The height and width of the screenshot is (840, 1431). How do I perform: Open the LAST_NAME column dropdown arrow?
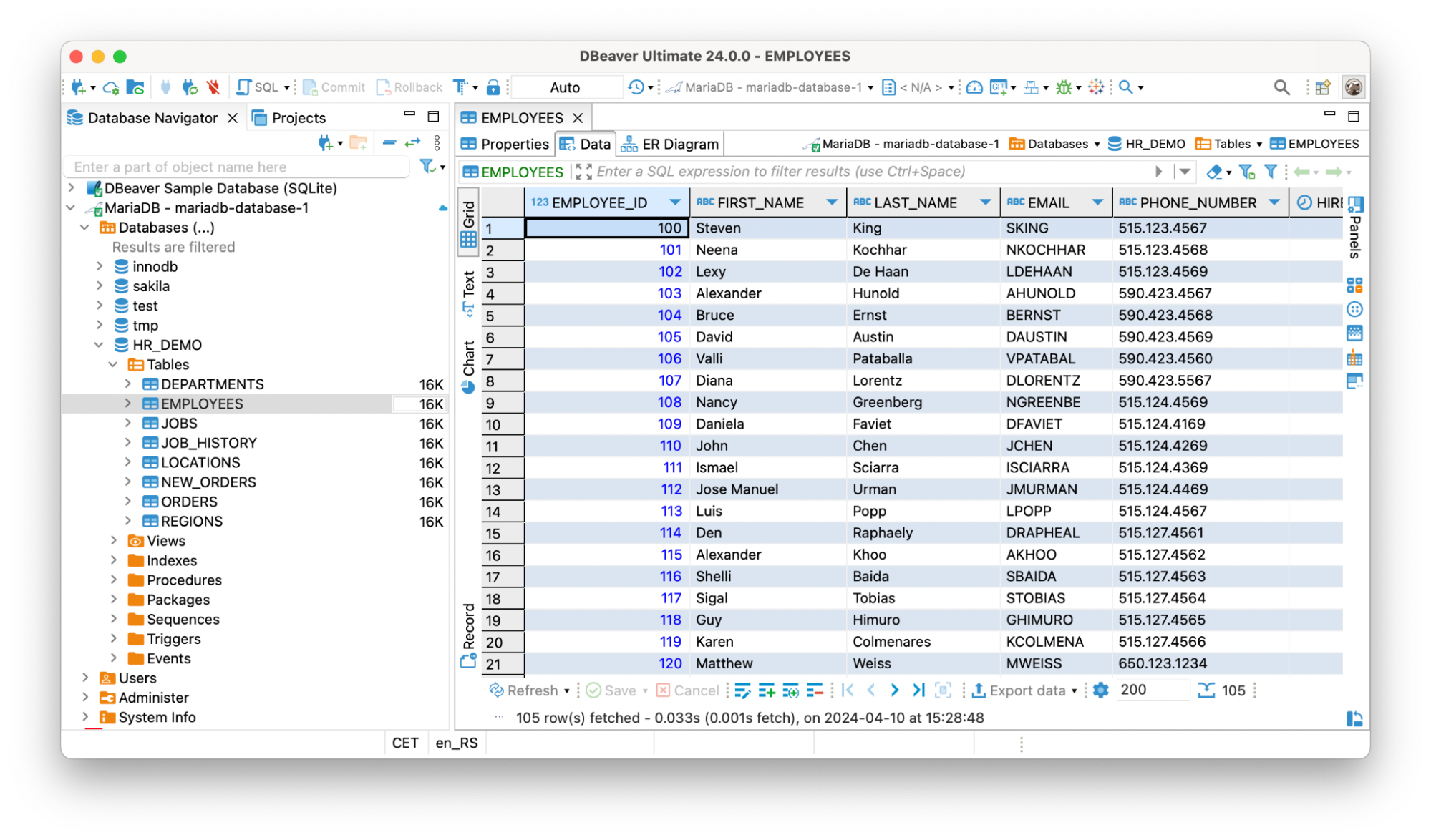tap(986, 203)
